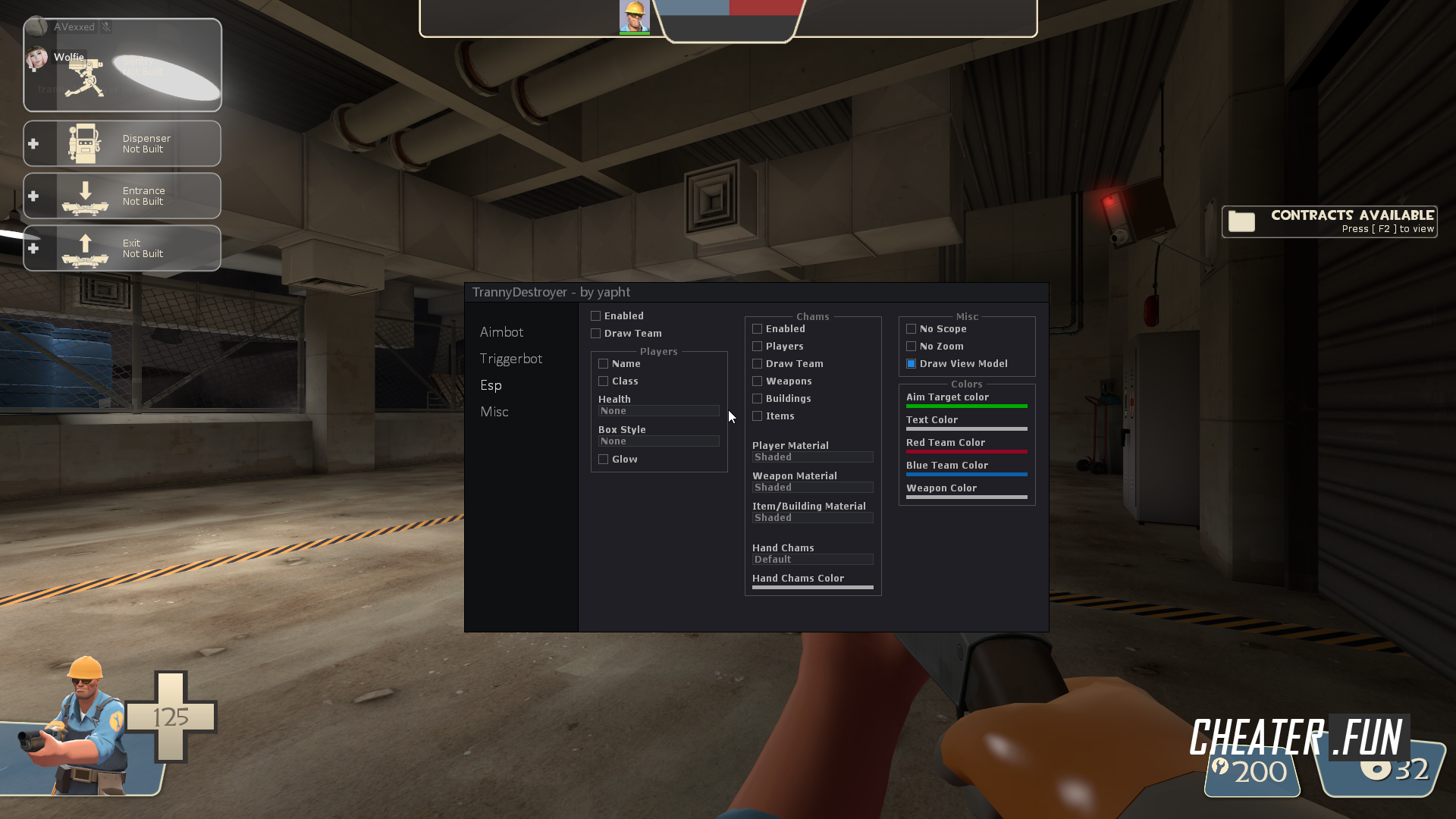This screenshot has height=819, width=1456.
Task: Expand the Health dropdown in Players section
Action: [x=659, y=411]
